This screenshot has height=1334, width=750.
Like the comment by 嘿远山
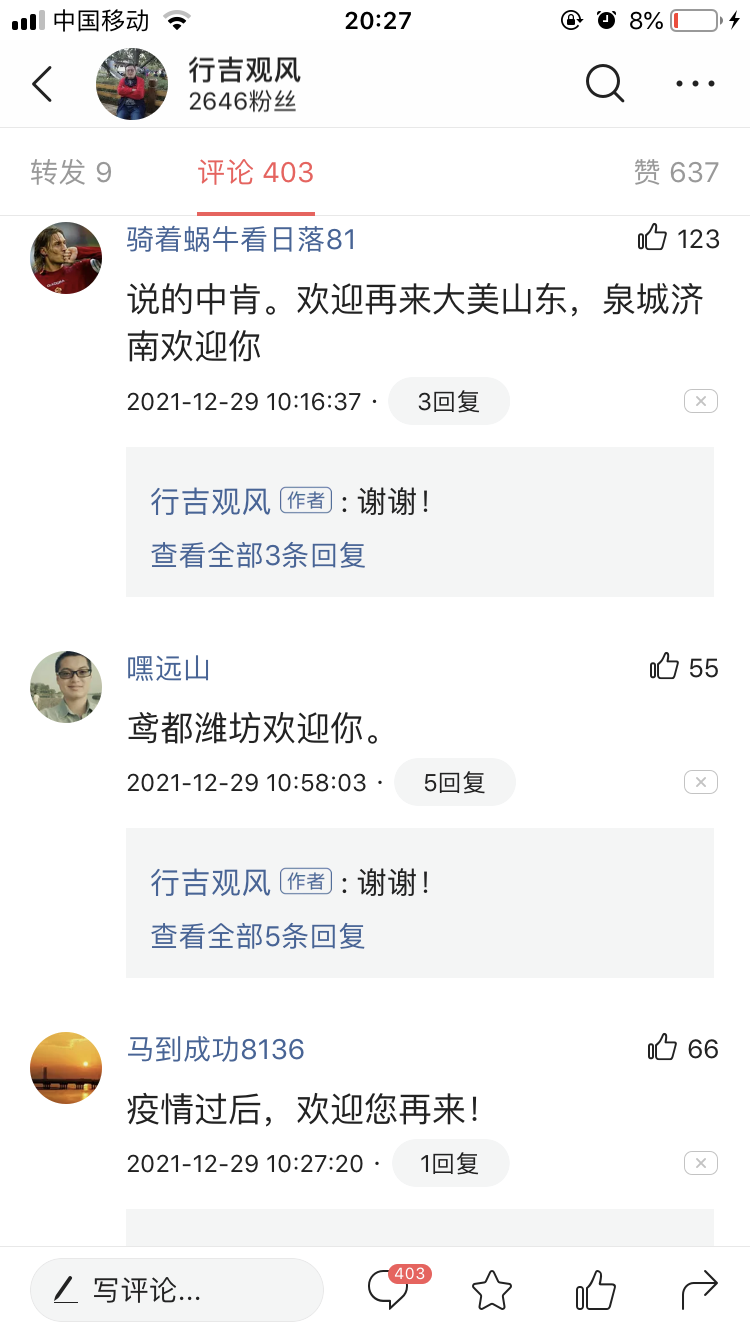tap(664, 667)
